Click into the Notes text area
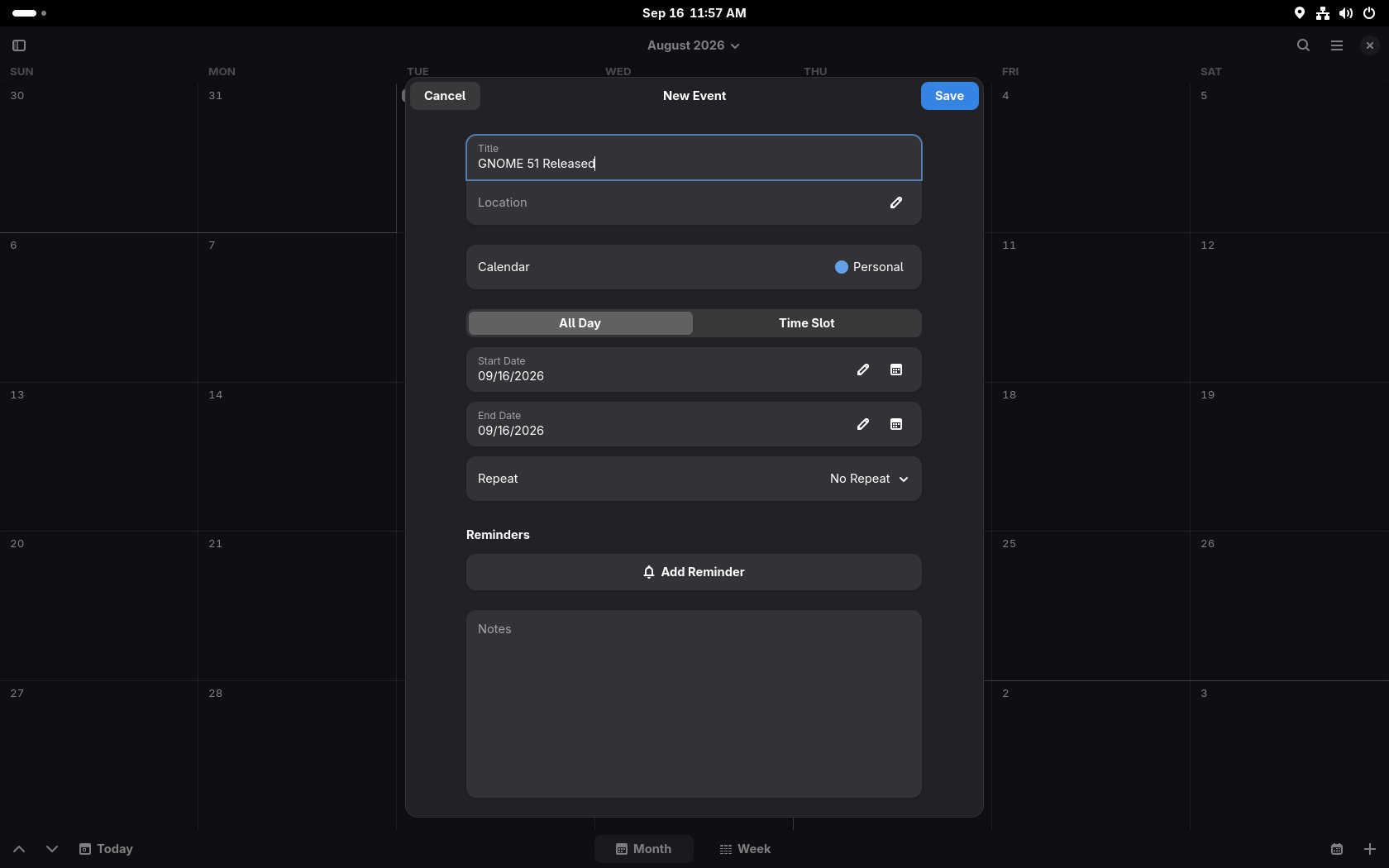The width and height of the screenshot is (1389, 868). coord(694,704)
